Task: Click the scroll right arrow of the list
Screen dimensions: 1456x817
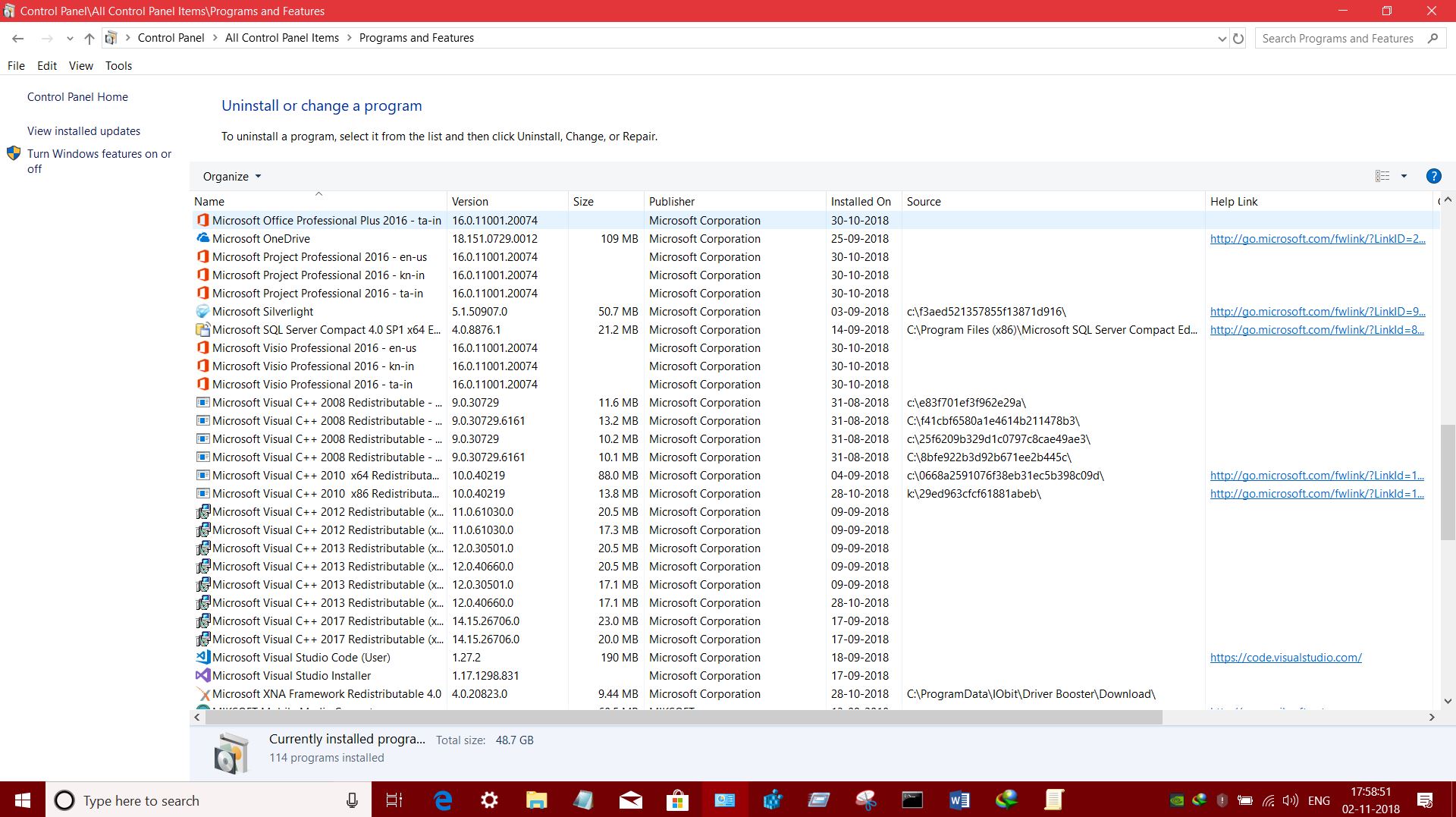Action: coord(1432,717)
